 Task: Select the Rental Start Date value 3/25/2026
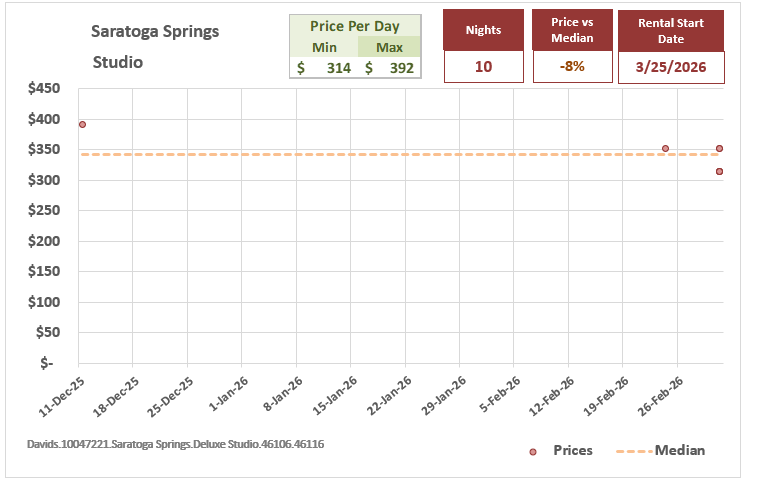pos(671,68)
